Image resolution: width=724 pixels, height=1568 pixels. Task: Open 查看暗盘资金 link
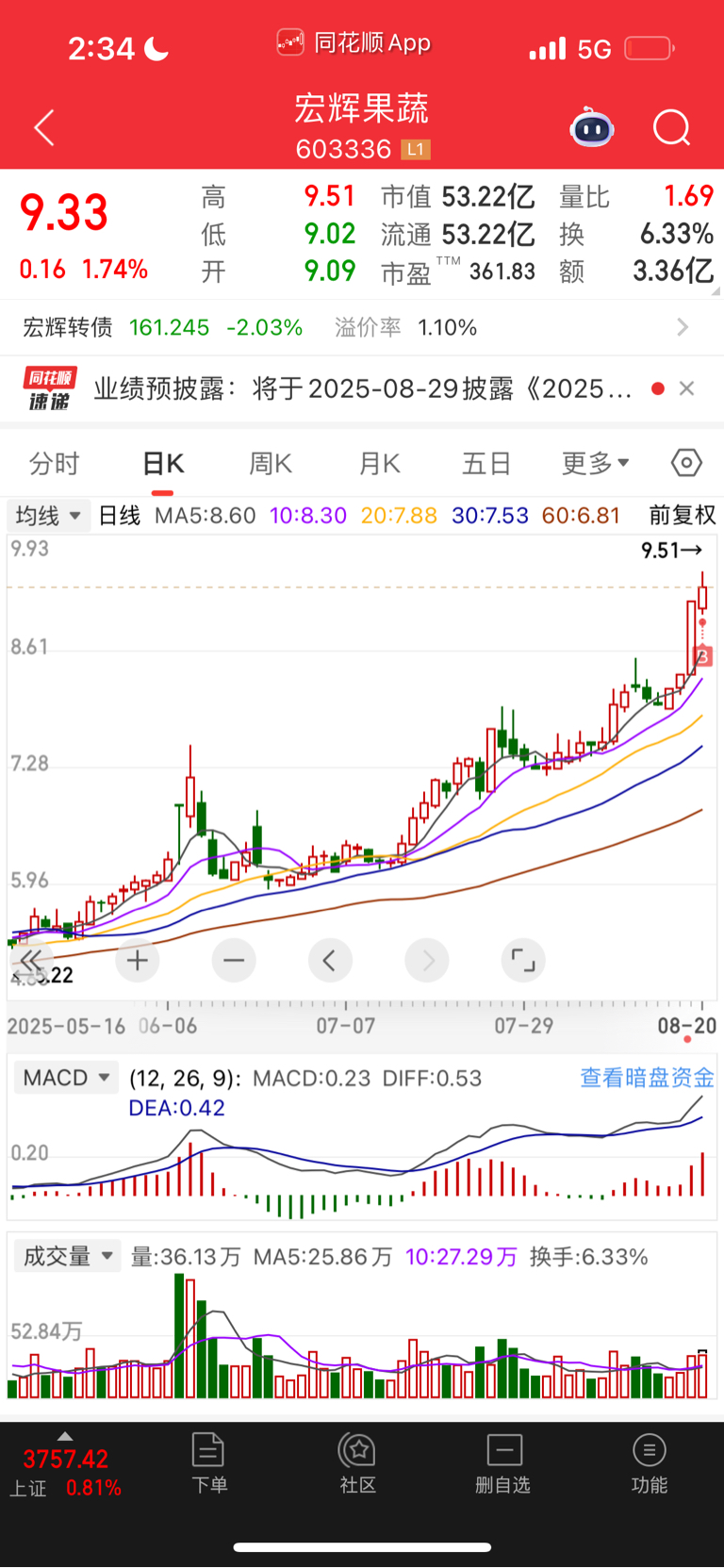(647, 1078)
